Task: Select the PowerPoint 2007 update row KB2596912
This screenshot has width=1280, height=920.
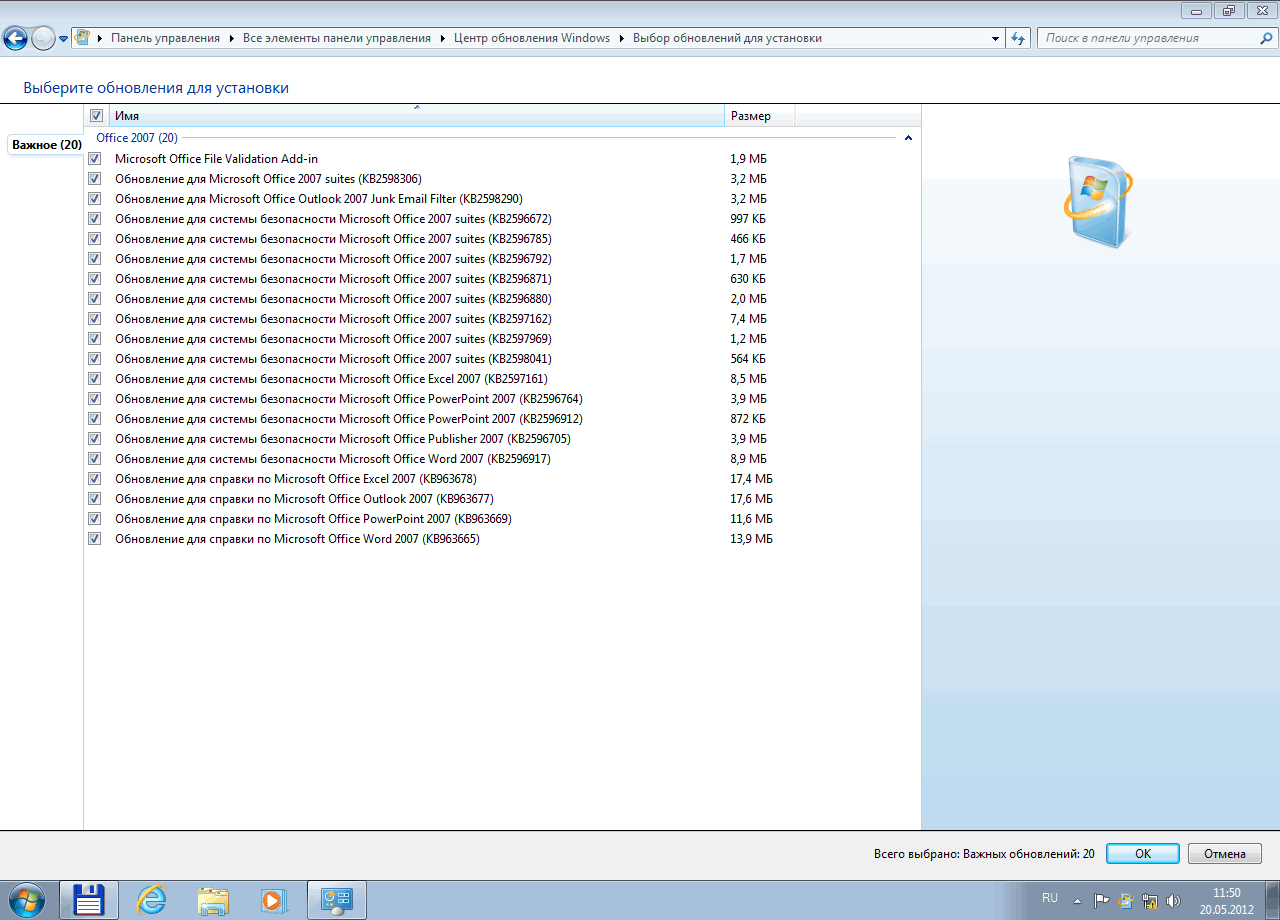Action: pos(502,419)
